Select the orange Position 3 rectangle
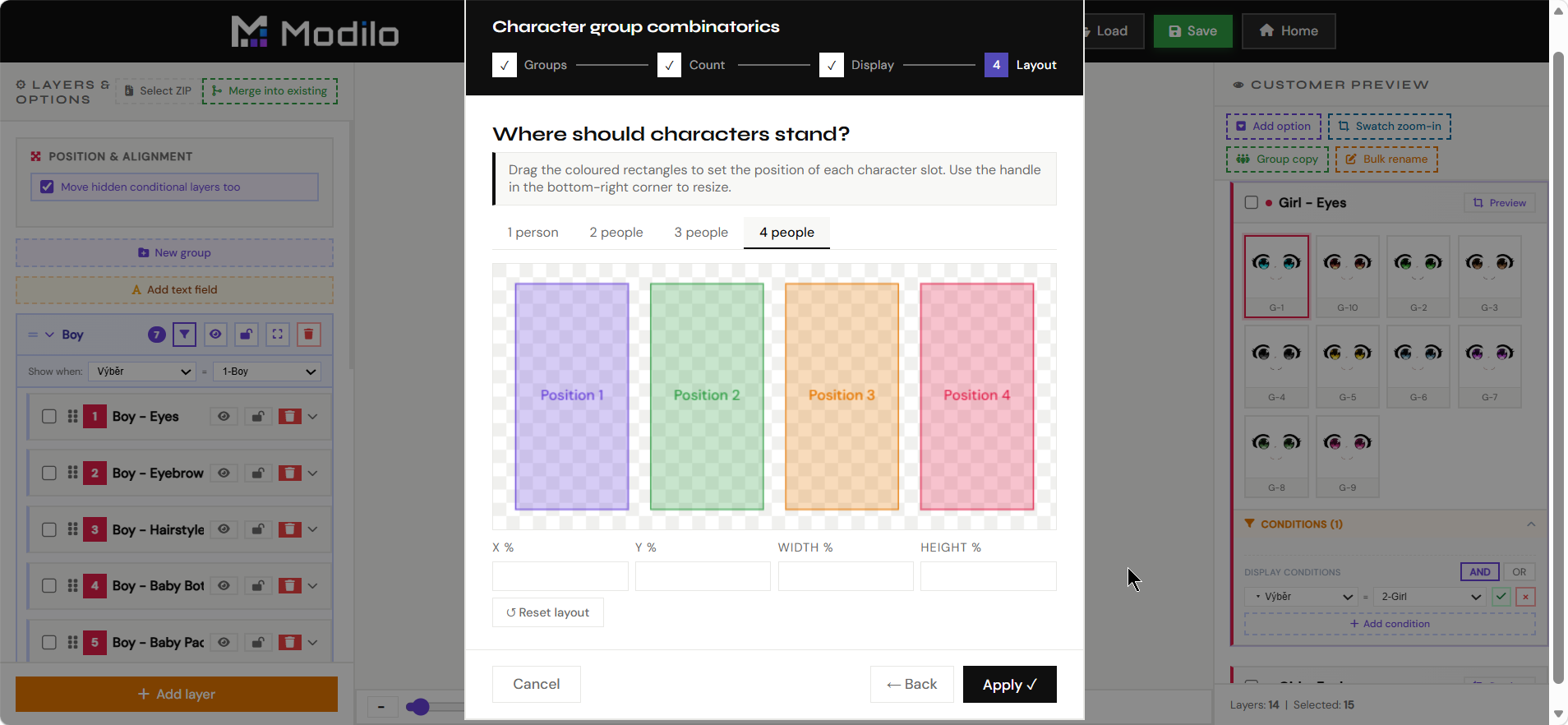Screen dimensions: 1568x725 (842, 396)
